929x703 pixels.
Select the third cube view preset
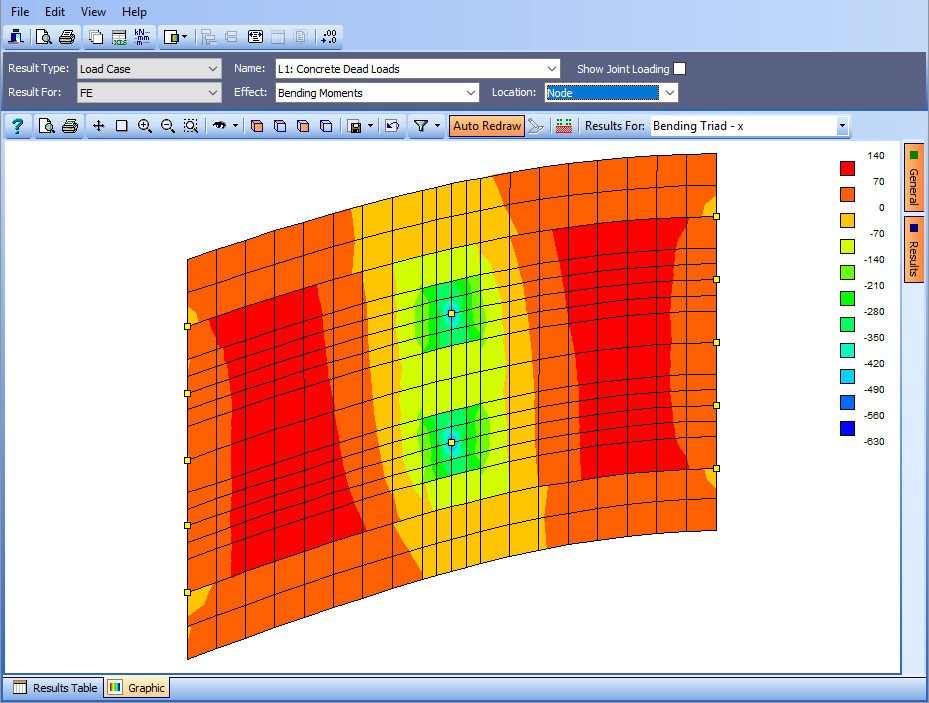(x=303, y=126)
